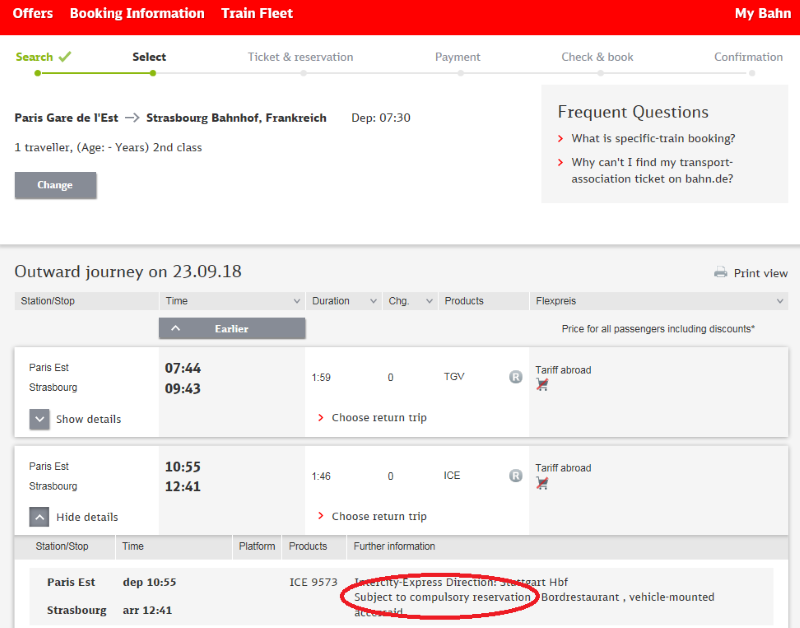Go back to the Search step
Viewport: 800px width, 628px height.
point(34,57)
